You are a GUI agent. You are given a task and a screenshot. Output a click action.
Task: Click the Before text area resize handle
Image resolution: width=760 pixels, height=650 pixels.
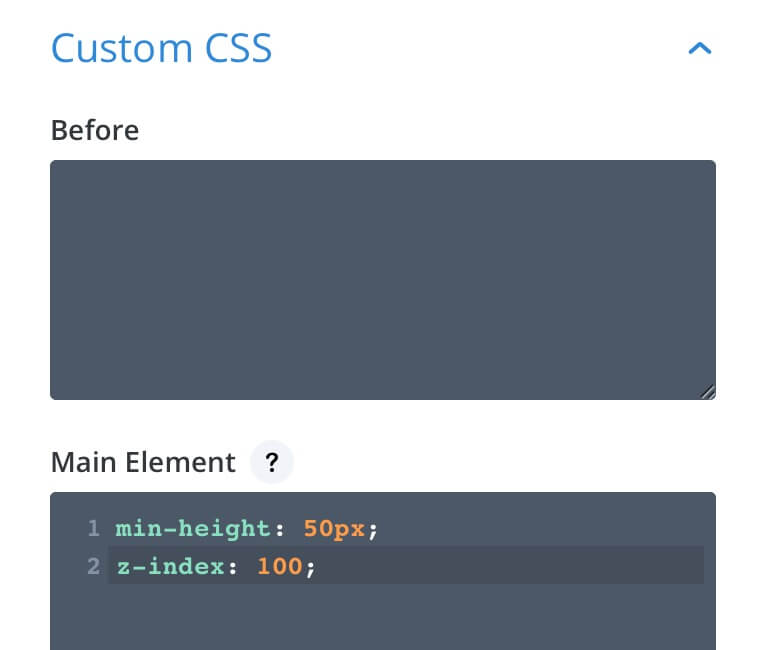click(x=708, y=392)
